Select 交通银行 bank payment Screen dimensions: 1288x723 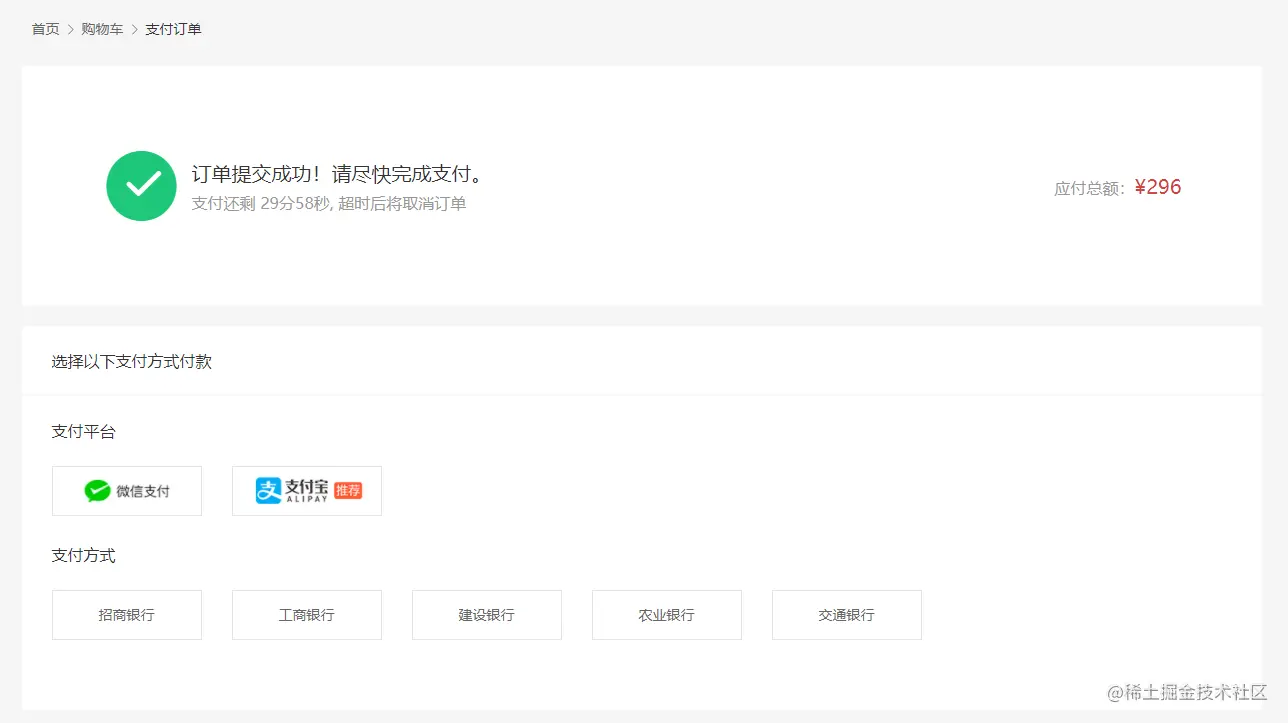[847, 615]
